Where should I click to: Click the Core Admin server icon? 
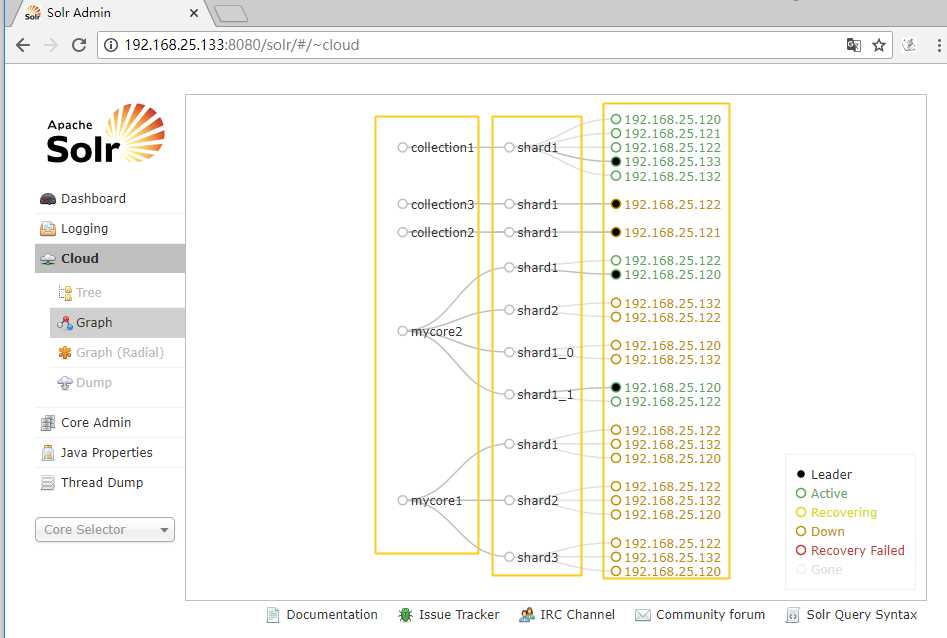(48, 423)
